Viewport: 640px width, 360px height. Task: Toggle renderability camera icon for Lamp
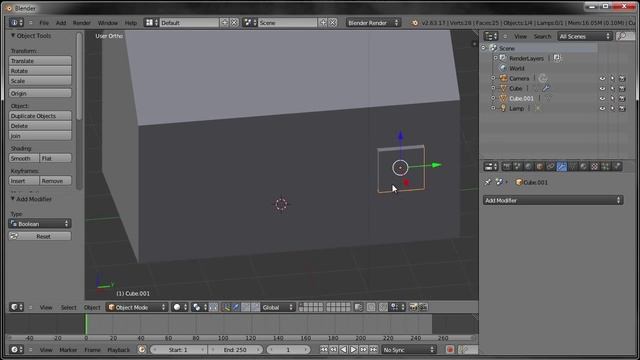pyautogui.click(x=622, y=109)
